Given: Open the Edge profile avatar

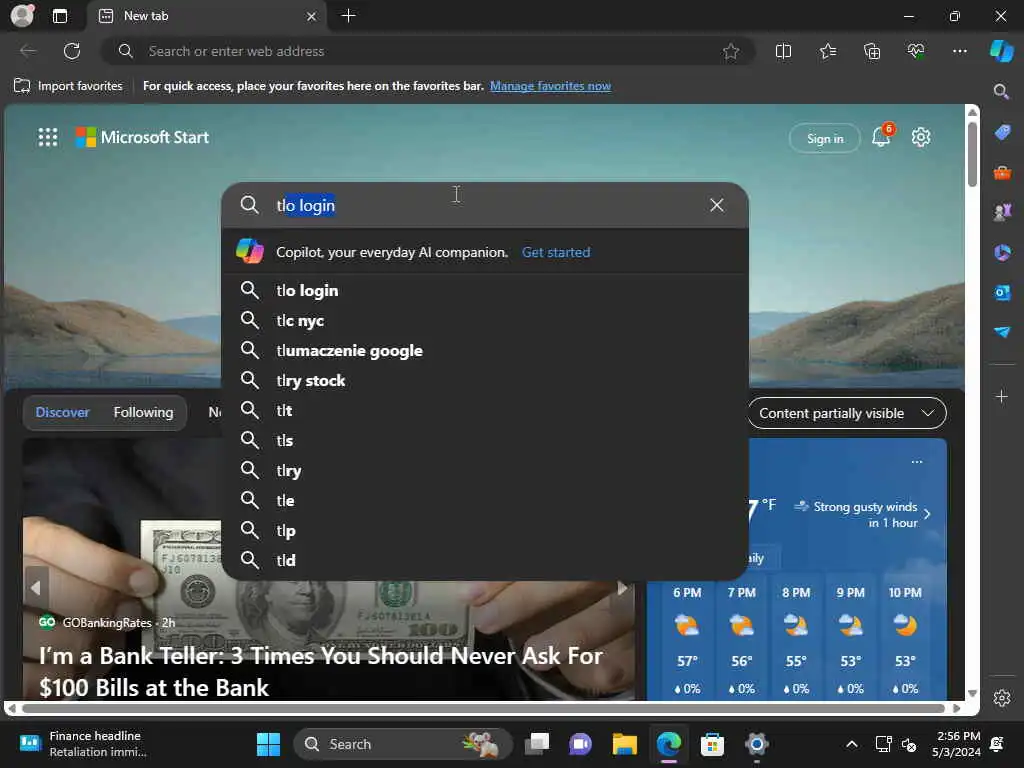Looking at the screenshot, I should point(22,16).
